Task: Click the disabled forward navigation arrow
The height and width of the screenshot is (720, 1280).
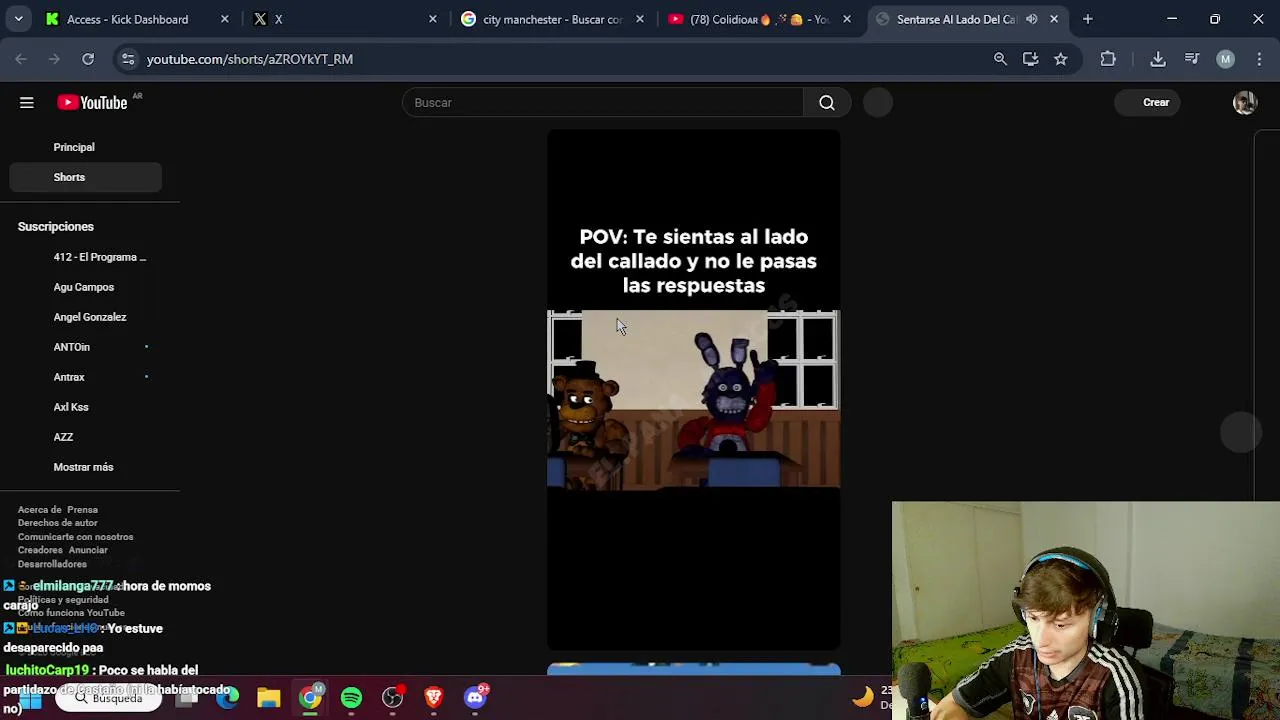Action: pos(54,59)
